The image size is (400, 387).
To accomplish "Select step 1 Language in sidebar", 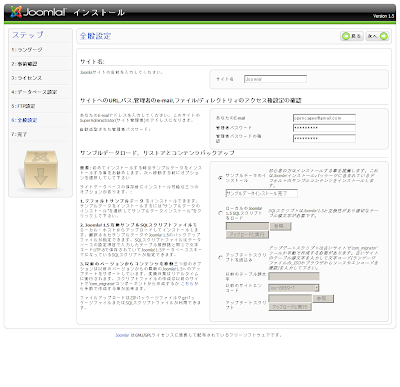I will click(27, 50).
